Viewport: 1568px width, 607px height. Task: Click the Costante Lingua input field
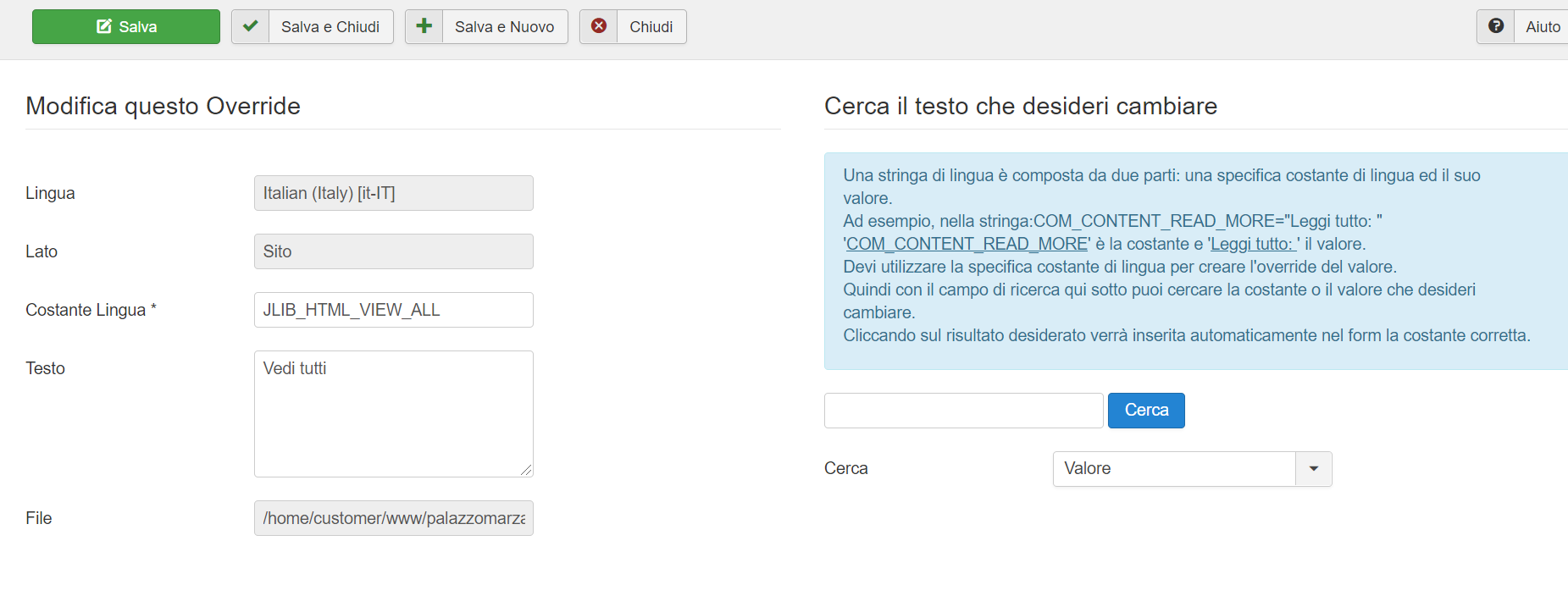click(393, 310)
